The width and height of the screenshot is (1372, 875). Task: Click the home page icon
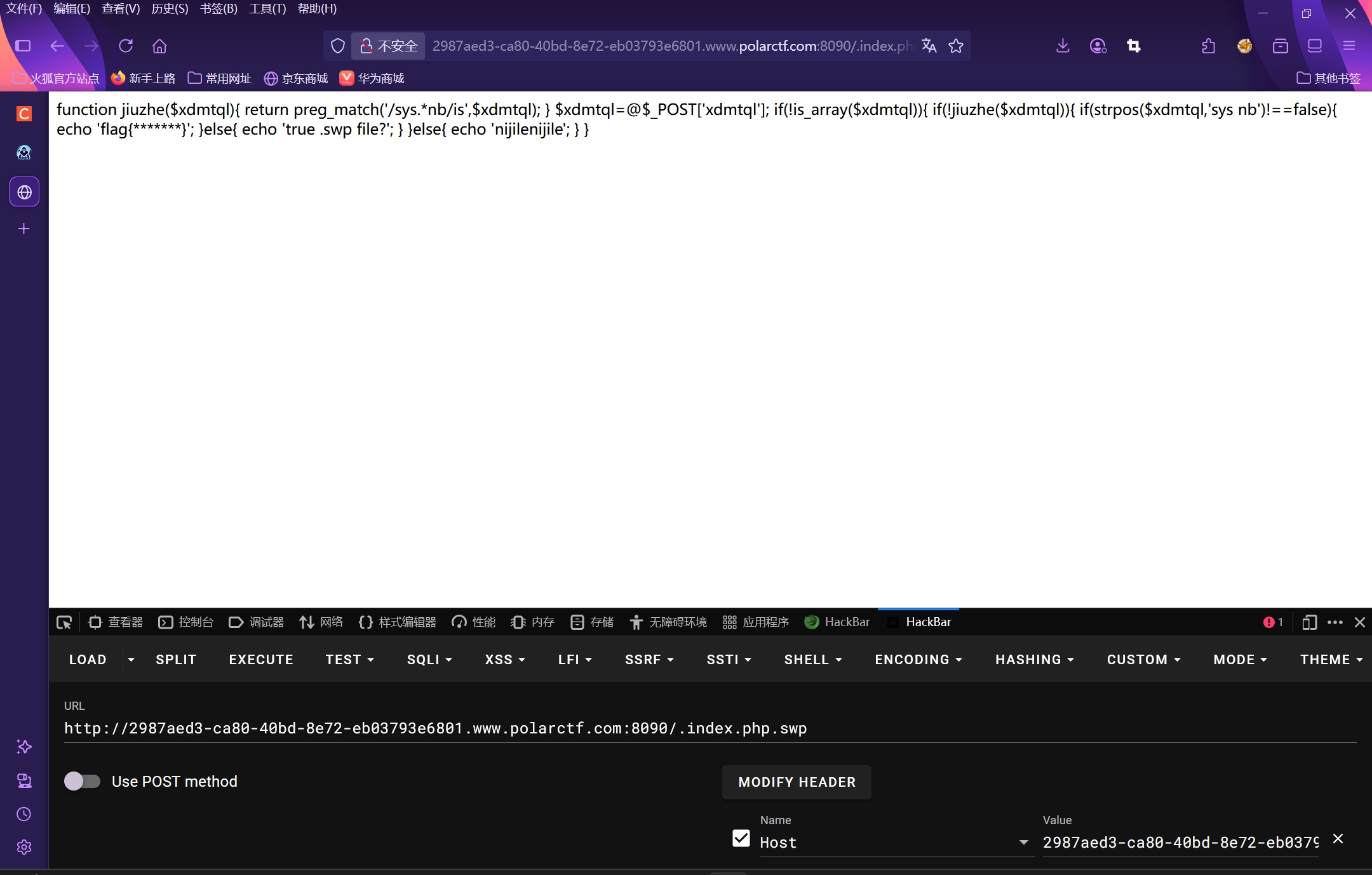(x=159, y=46)
